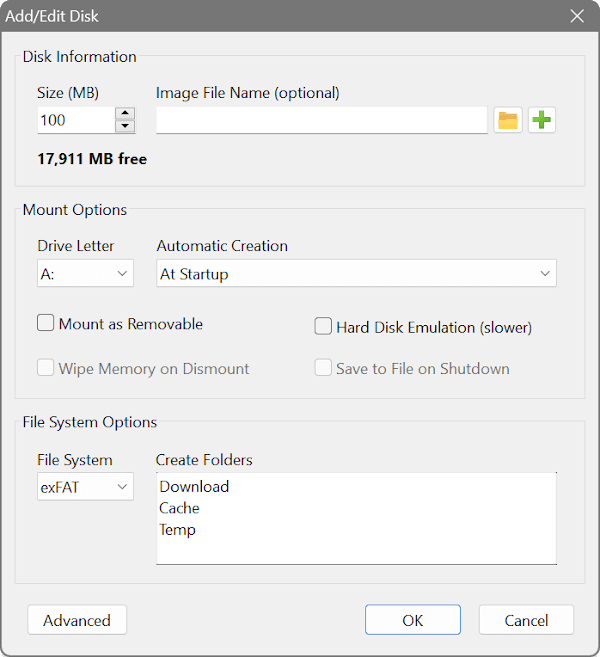The height and width of the screenshot is (657, 600).
Task: Click into the Image File Name field
Action: [x=322, y=120]
